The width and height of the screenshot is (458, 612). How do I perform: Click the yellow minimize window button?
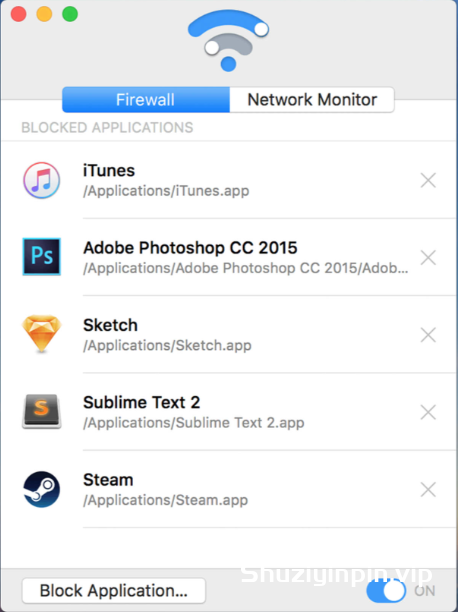44,14
